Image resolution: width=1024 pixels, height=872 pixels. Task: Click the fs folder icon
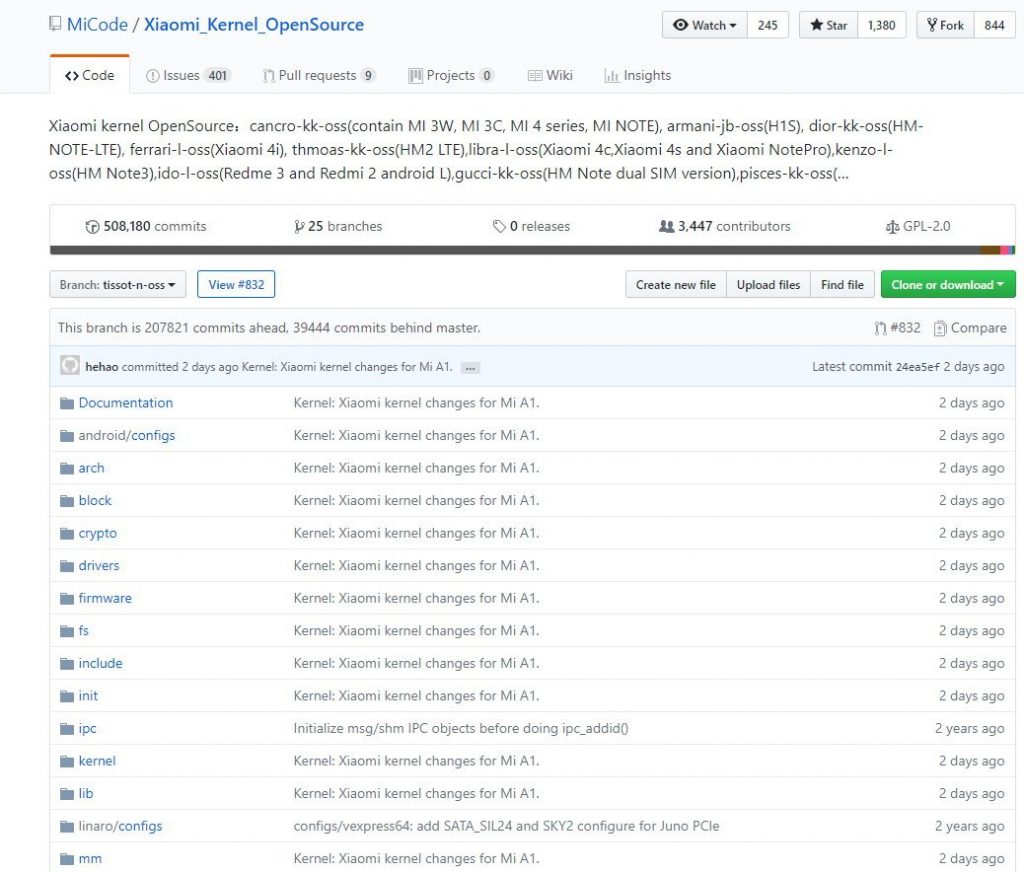click(67, 631)
